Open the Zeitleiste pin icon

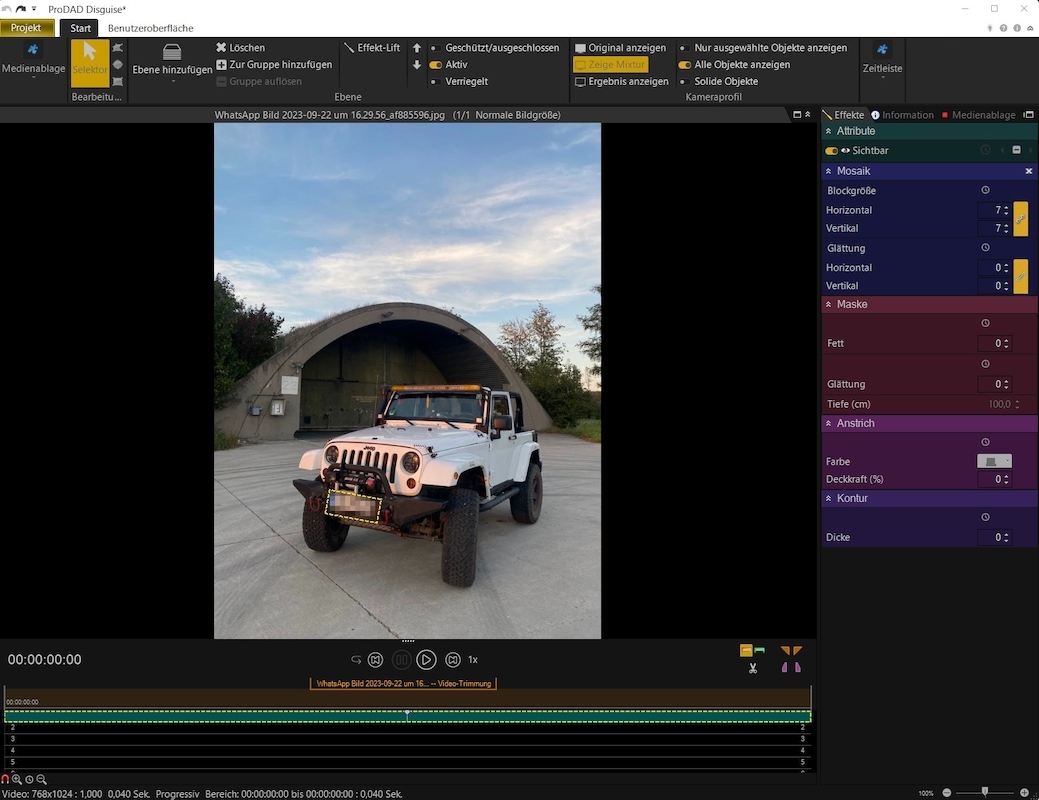click(x=881, y=50)
